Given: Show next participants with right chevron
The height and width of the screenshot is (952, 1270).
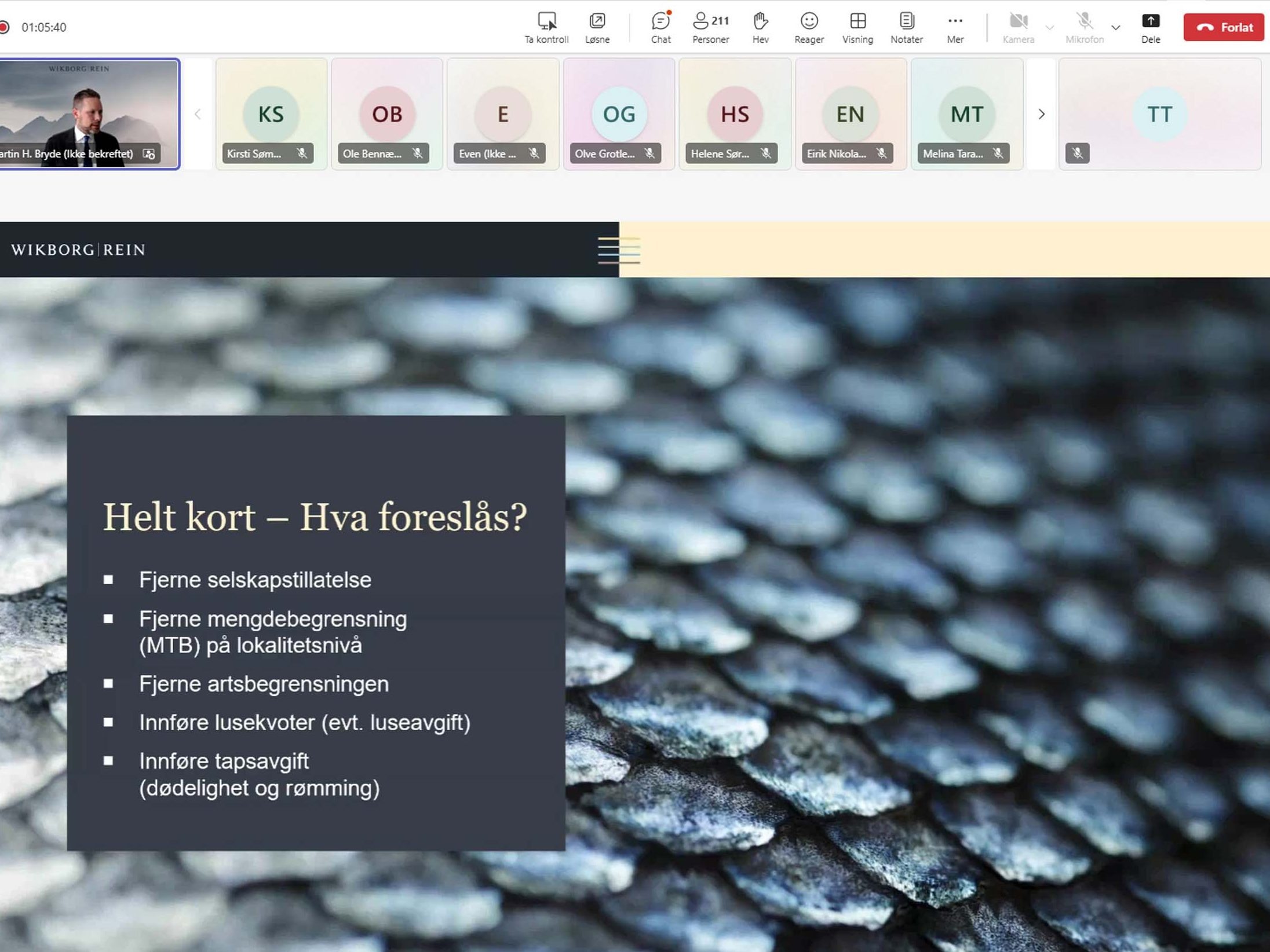Looking at the screenshot, I should coord(1041,114).
